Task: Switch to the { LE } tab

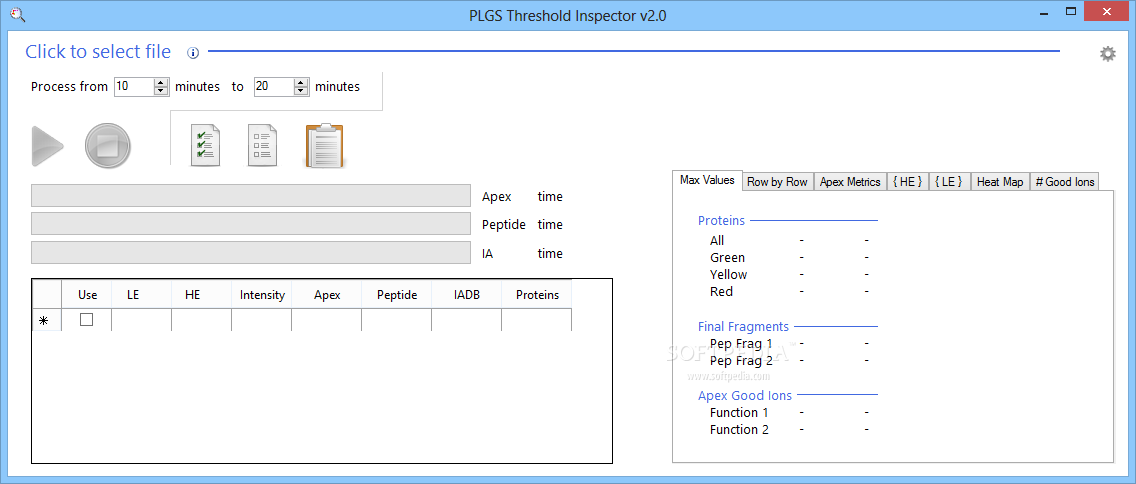Action: (x=949, y=182)
